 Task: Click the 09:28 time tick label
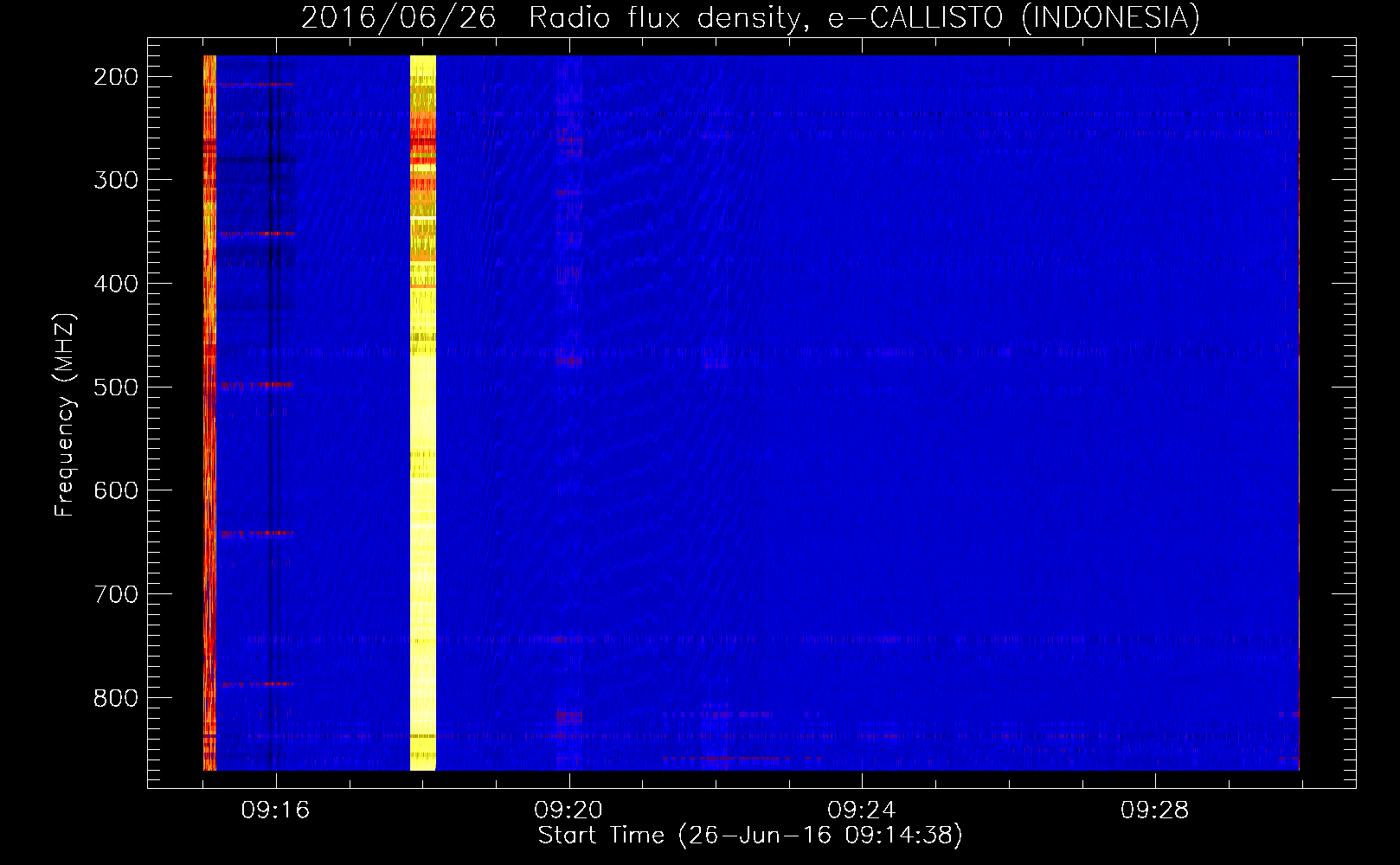click(x=1155, y=811)
